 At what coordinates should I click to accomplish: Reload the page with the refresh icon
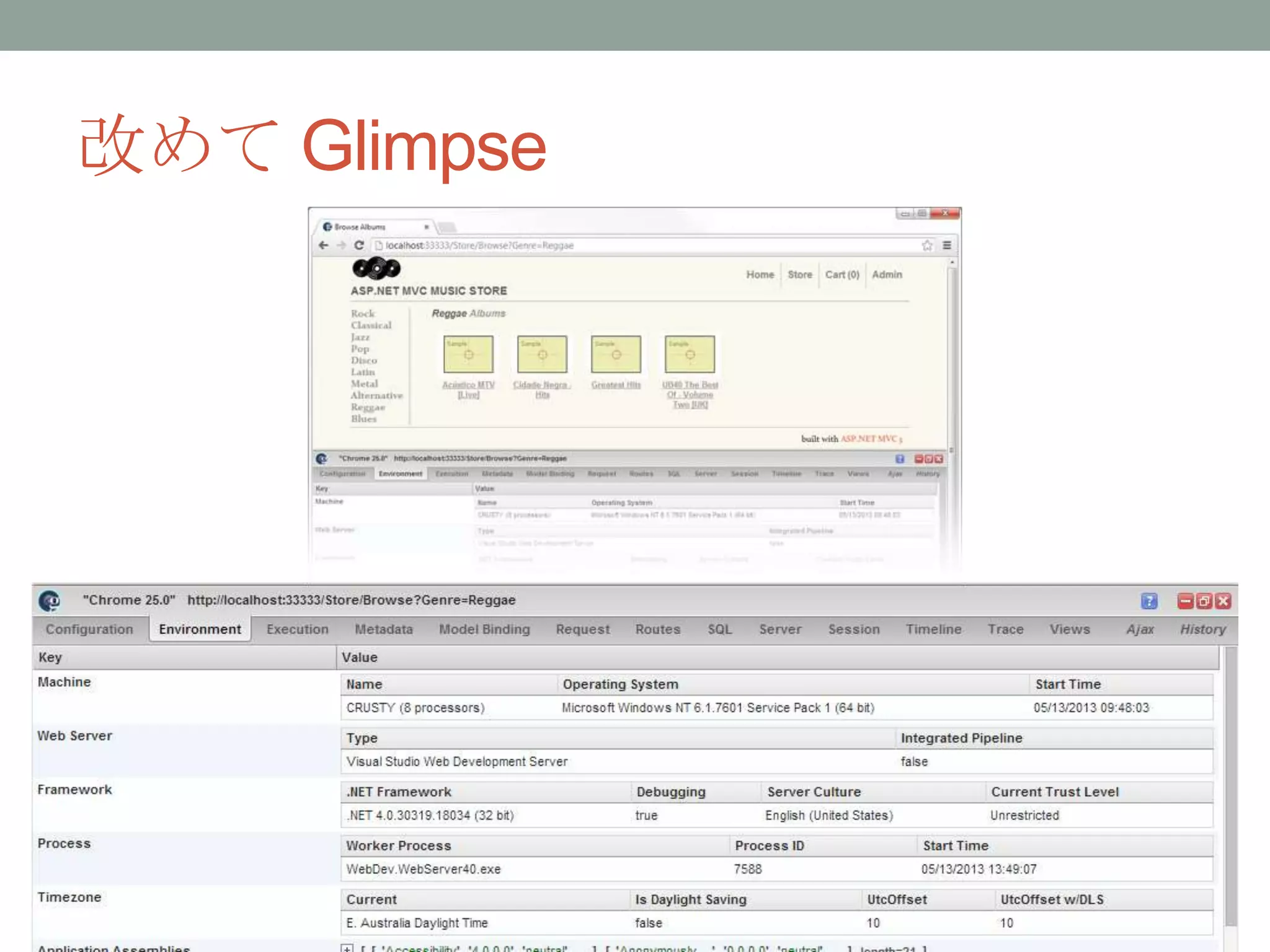click(x=358, y=245)
